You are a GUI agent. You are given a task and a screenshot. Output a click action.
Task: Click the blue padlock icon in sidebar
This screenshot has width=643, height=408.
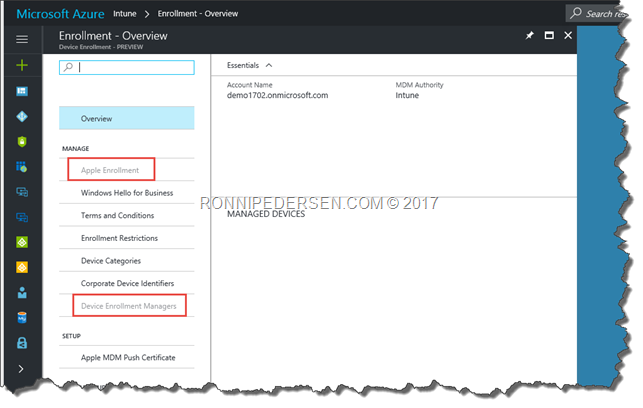(22, 343)
